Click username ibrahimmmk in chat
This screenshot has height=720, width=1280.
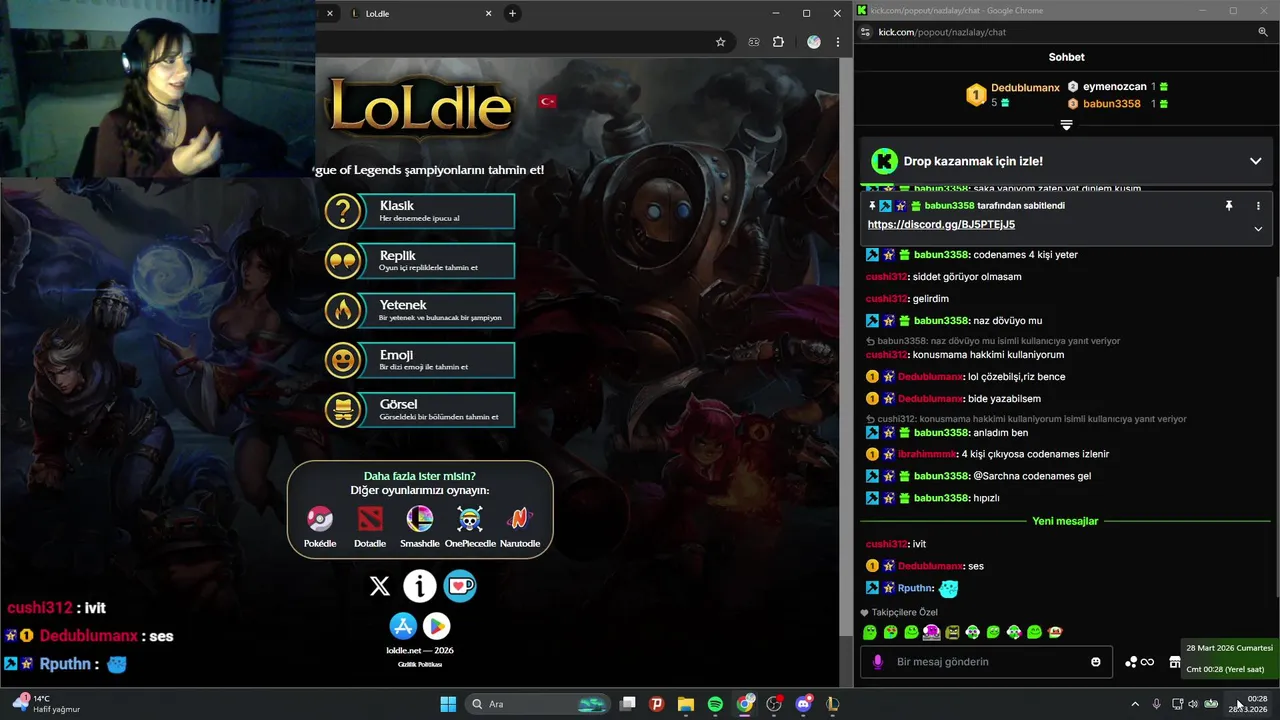[x=927, y=454]
